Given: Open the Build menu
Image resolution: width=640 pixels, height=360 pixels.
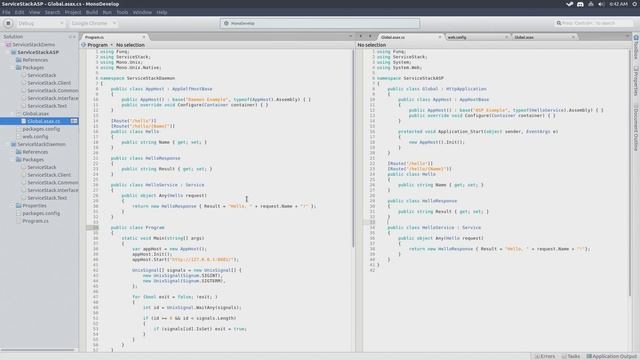Looking at the screenshot, I should [92, 12].
